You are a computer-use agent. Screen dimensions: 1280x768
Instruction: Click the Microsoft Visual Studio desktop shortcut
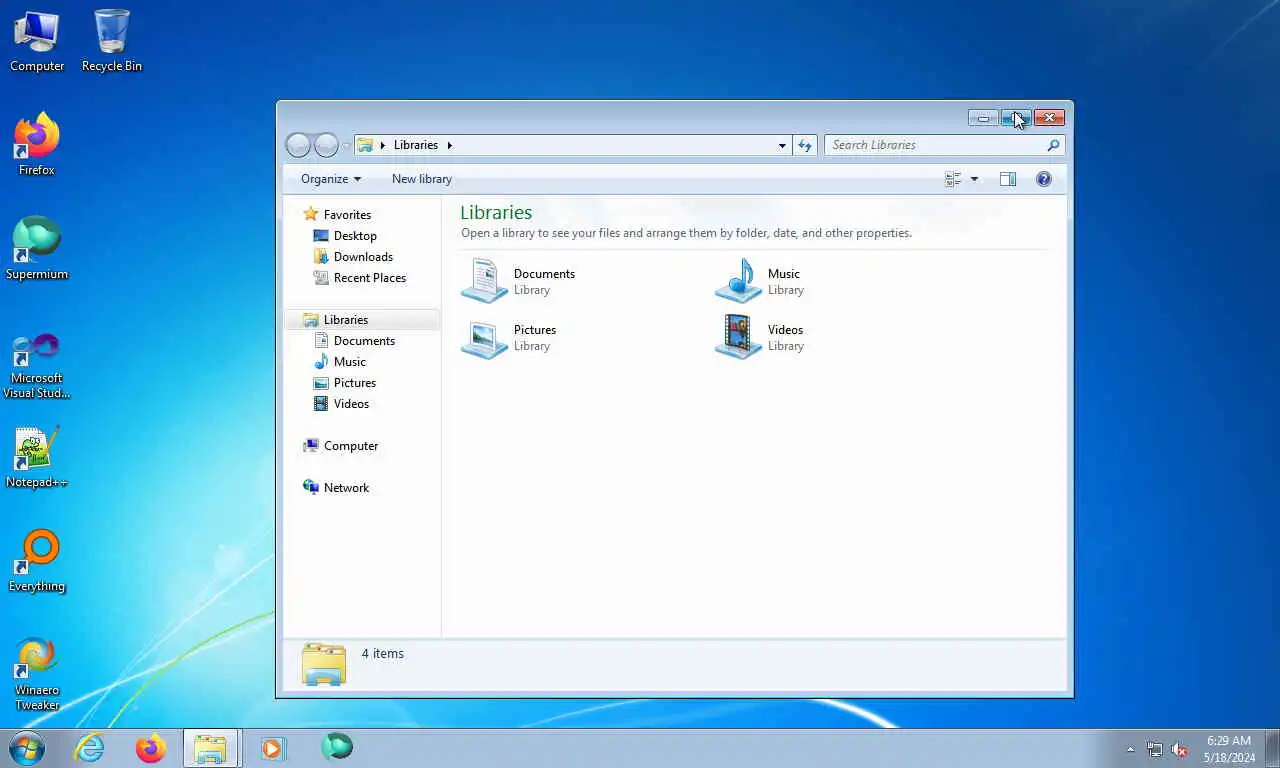[37, 365]
